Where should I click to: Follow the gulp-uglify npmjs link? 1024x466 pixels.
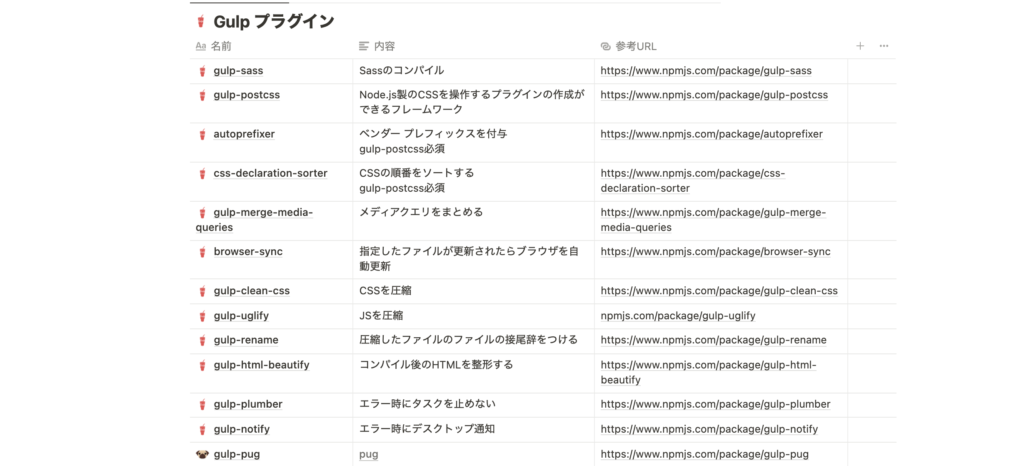[677, 316]
